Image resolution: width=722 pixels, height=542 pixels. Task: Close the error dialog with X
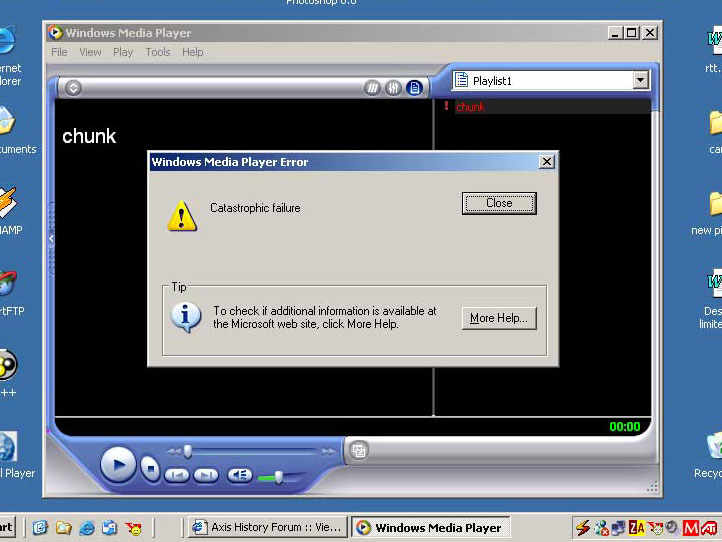tap(547, 162)
